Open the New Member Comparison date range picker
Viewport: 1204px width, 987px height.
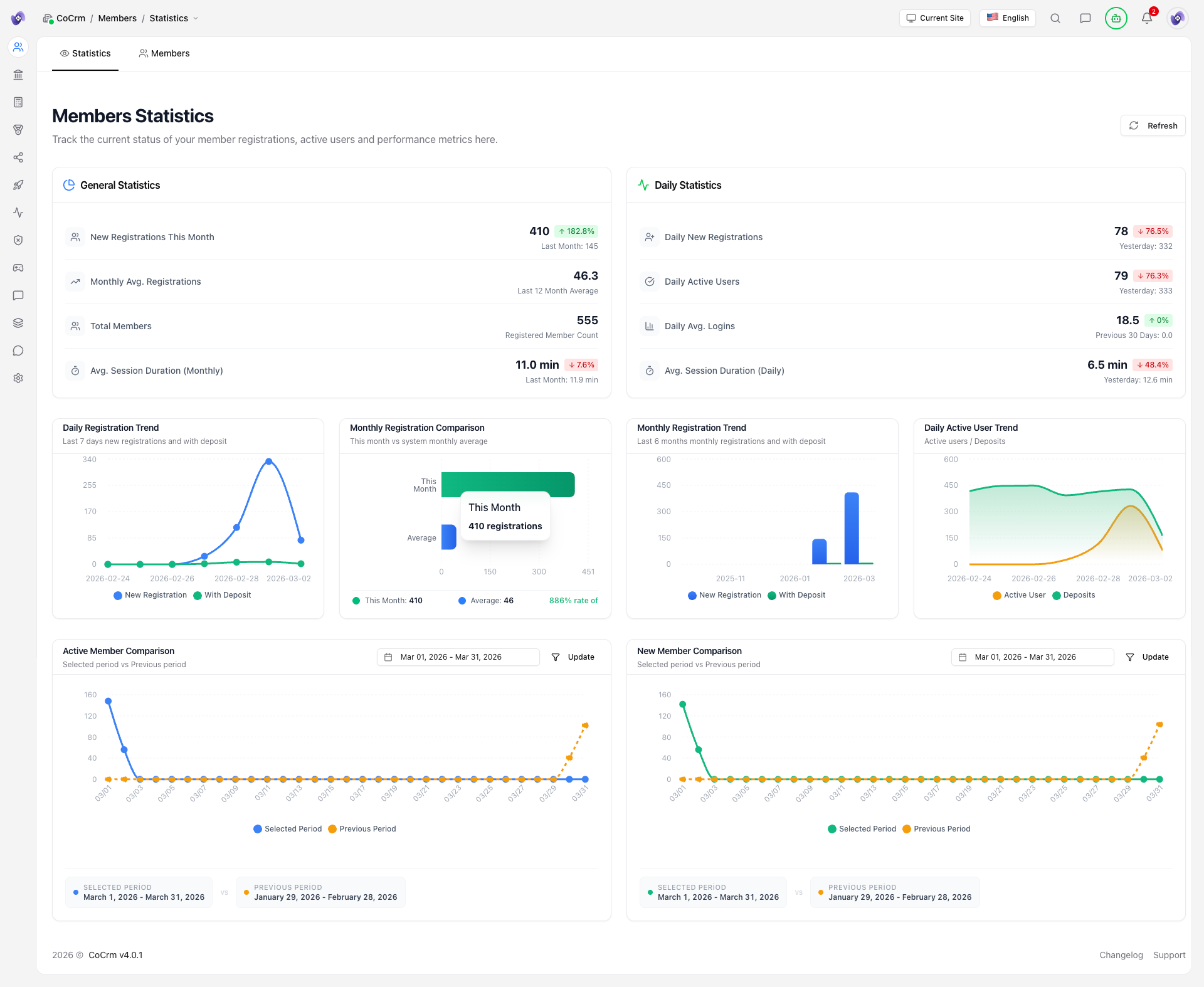(1032, 657)
